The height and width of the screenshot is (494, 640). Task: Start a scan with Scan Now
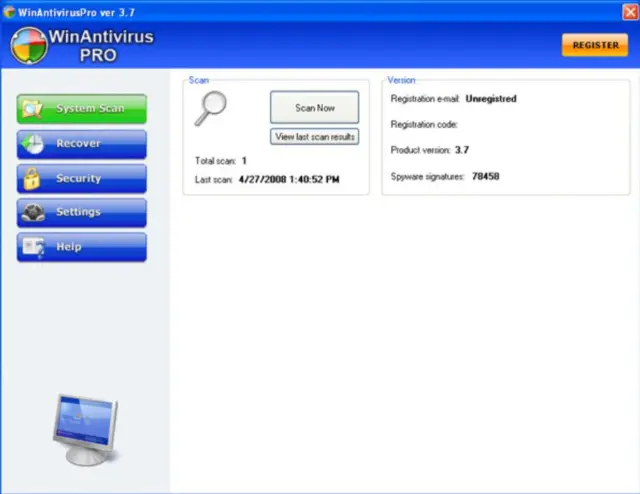315,107
